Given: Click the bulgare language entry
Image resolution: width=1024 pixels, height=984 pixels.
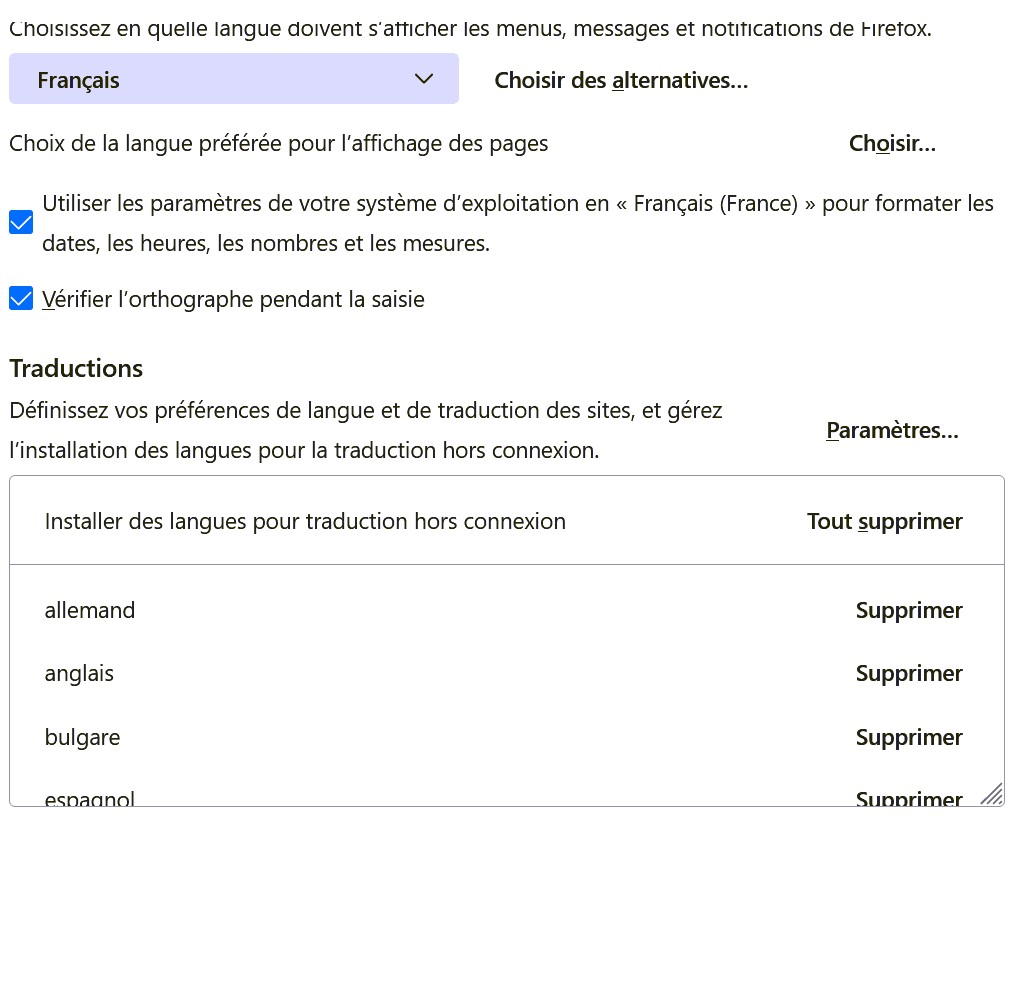Looking at the screenshot, I should 82,737.
